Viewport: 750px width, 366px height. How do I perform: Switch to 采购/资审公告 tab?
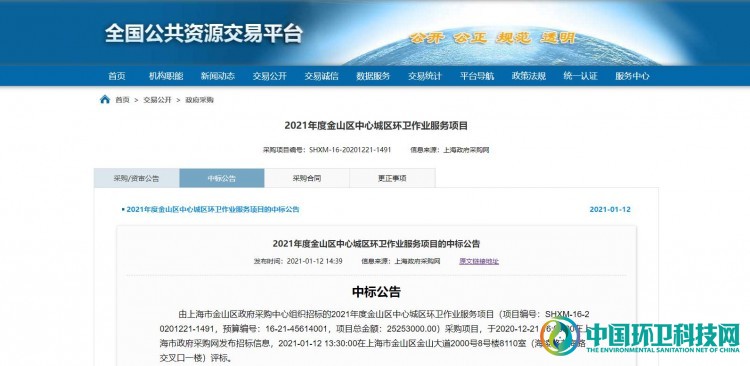pos(136,178)
